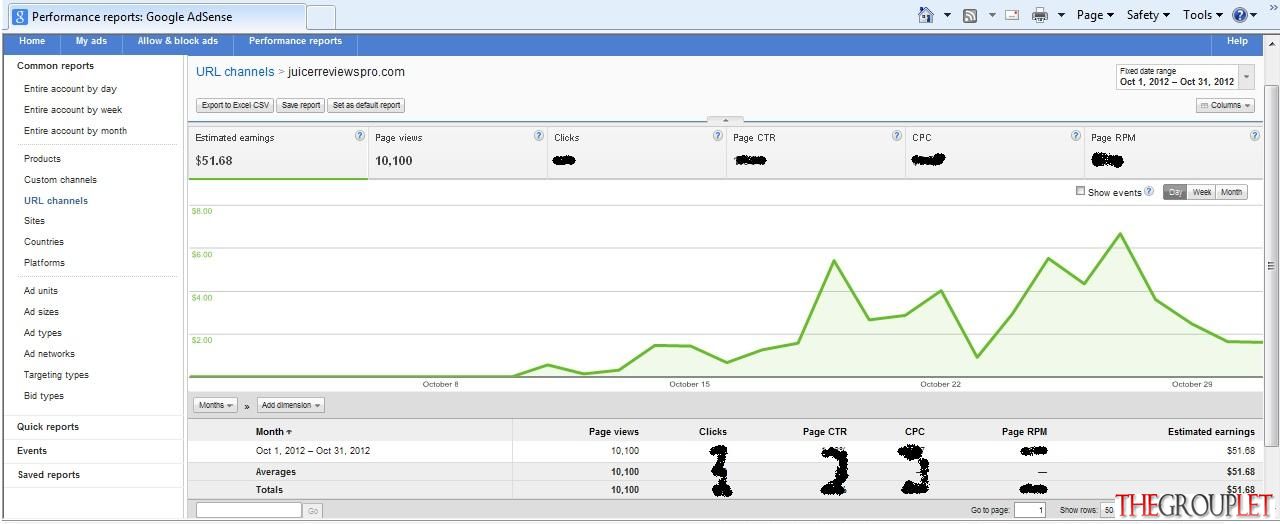Switch to the My ads tab
This screenshot has height=524, width=1280.
[x=91, y=41]
